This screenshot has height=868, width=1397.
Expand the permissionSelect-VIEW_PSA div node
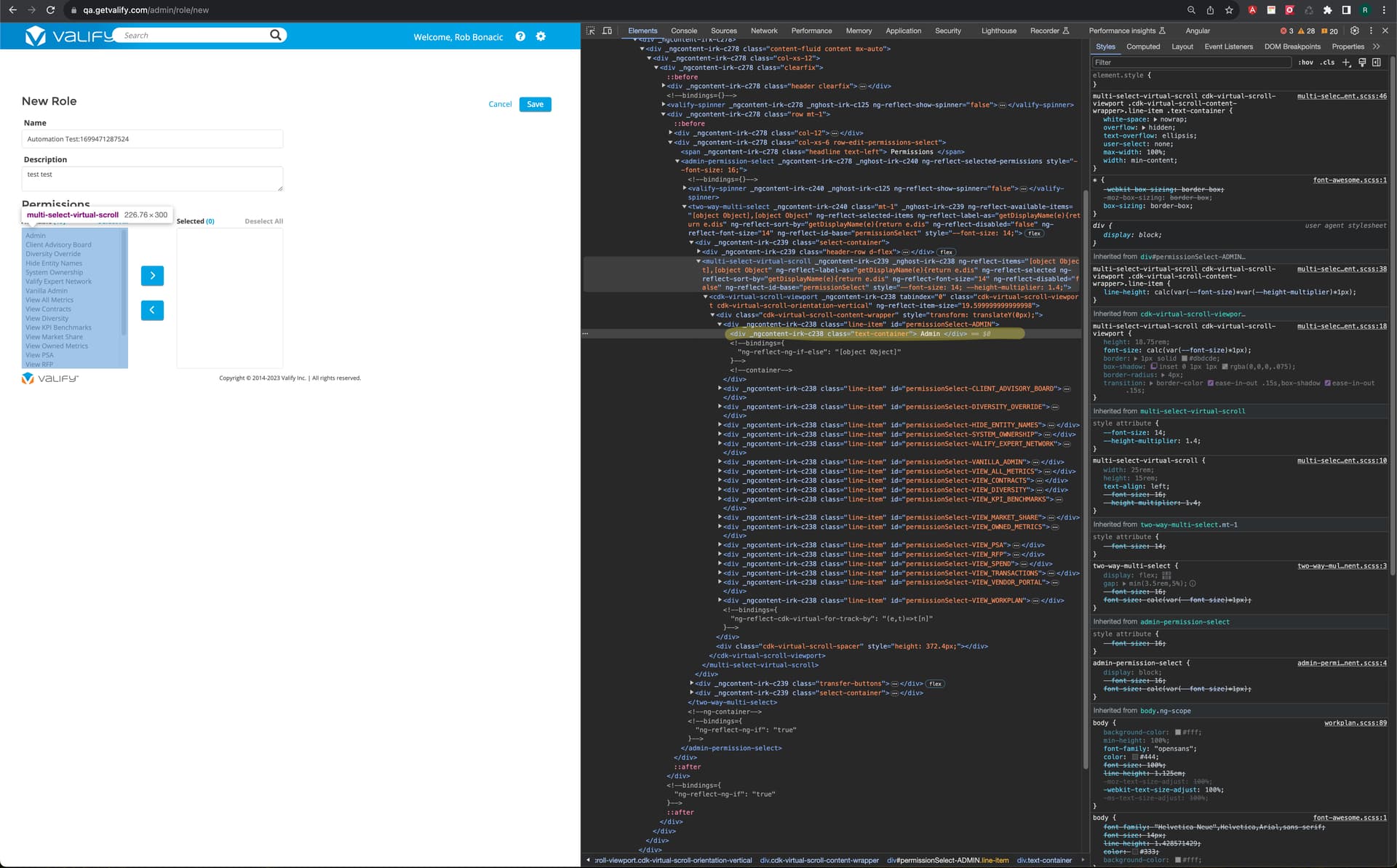720,545
